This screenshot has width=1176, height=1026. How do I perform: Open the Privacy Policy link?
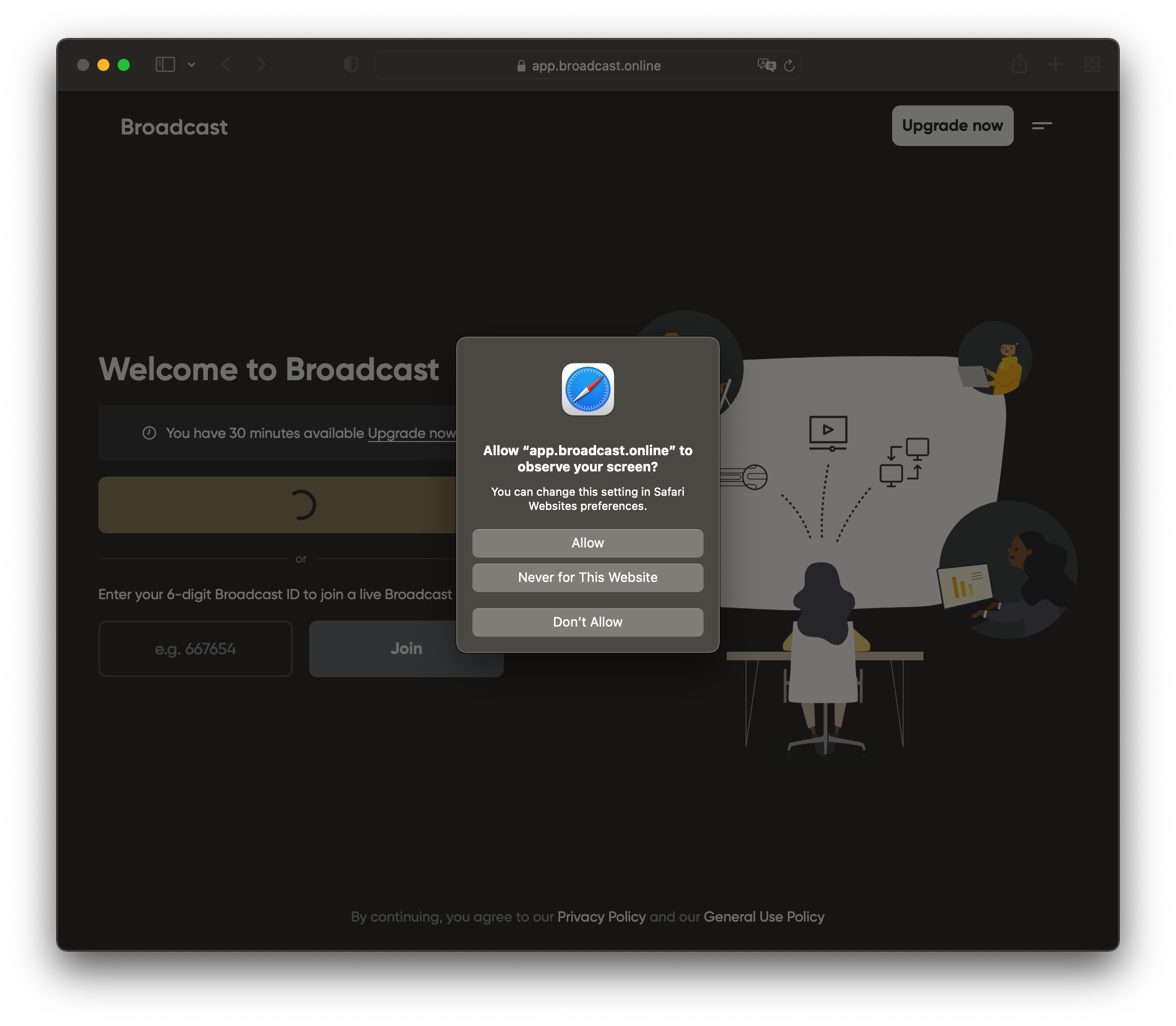coord(601,917)
